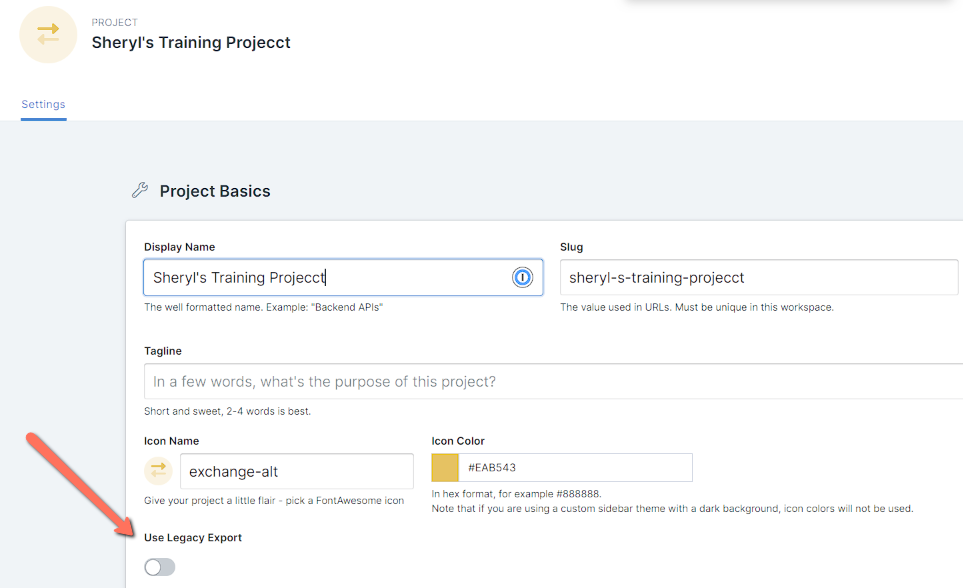
Task: Click the yellow Icon Color swatch
Action: (x=445, y=467)
